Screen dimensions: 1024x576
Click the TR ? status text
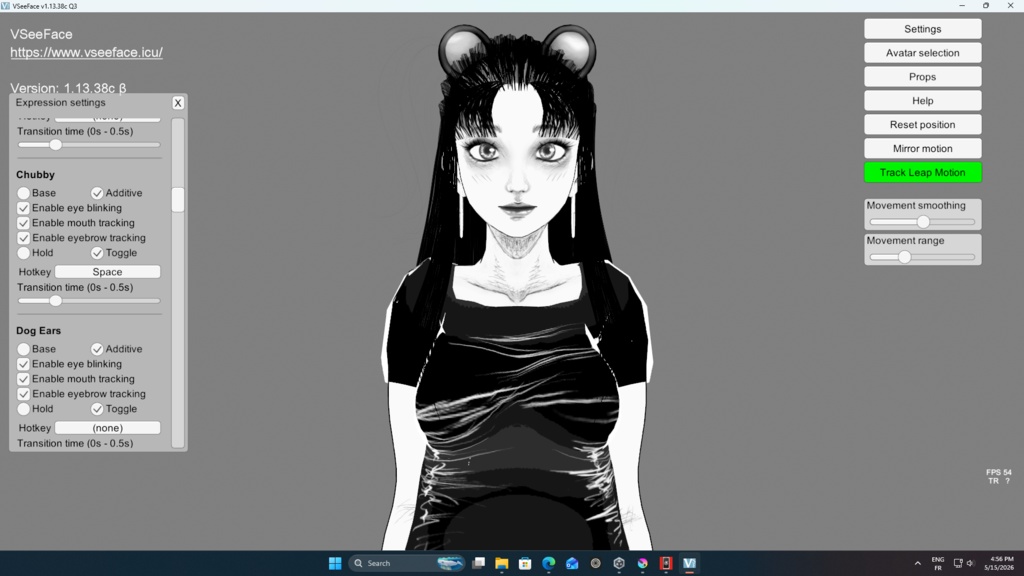[x=999, y=481]
